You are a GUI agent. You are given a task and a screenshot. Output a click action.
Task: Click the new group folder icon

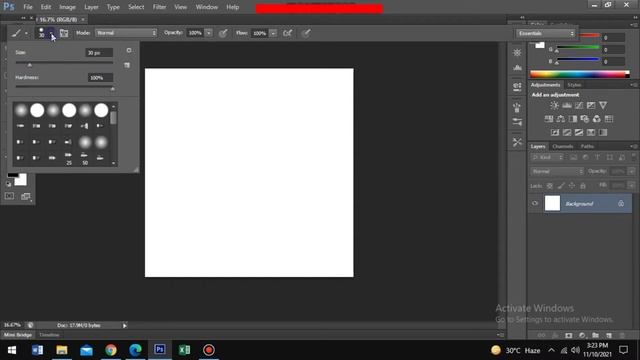point(596,336)
